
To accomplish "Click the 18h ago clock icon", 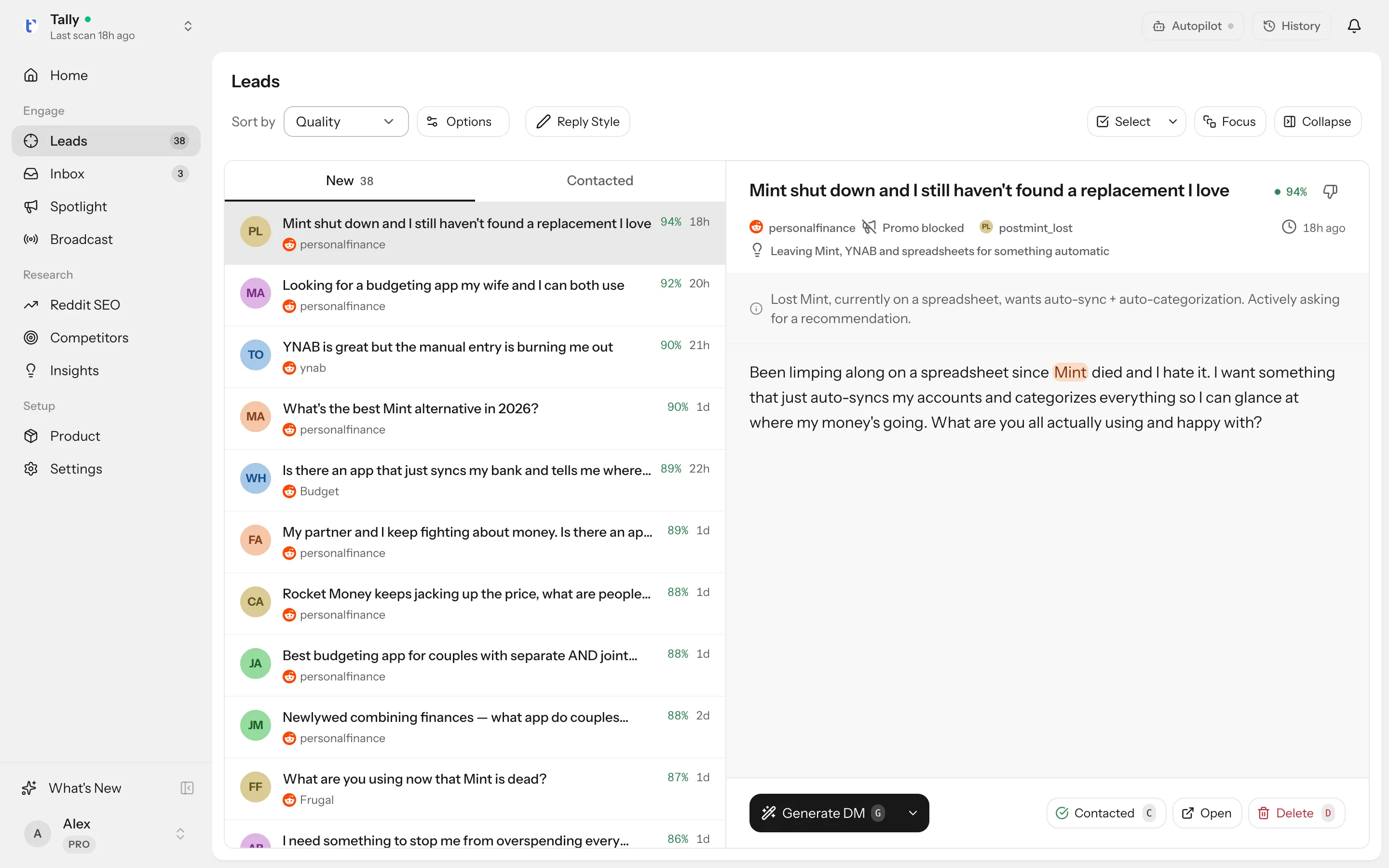I will pyautogui.click(x=1289, y=227).
